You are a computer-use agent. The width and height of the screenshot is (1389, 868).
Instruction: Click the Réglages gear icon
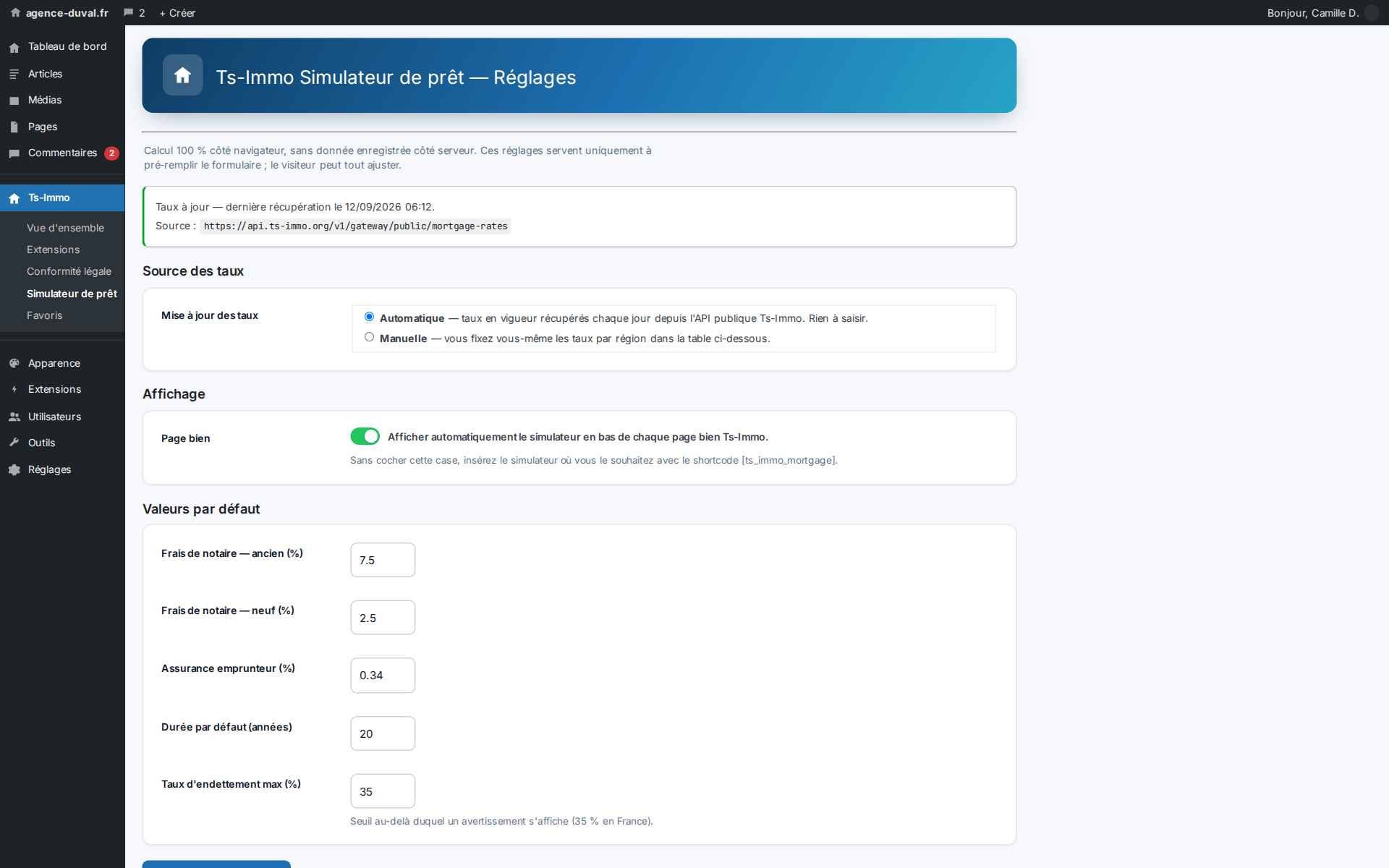(14, 469)
